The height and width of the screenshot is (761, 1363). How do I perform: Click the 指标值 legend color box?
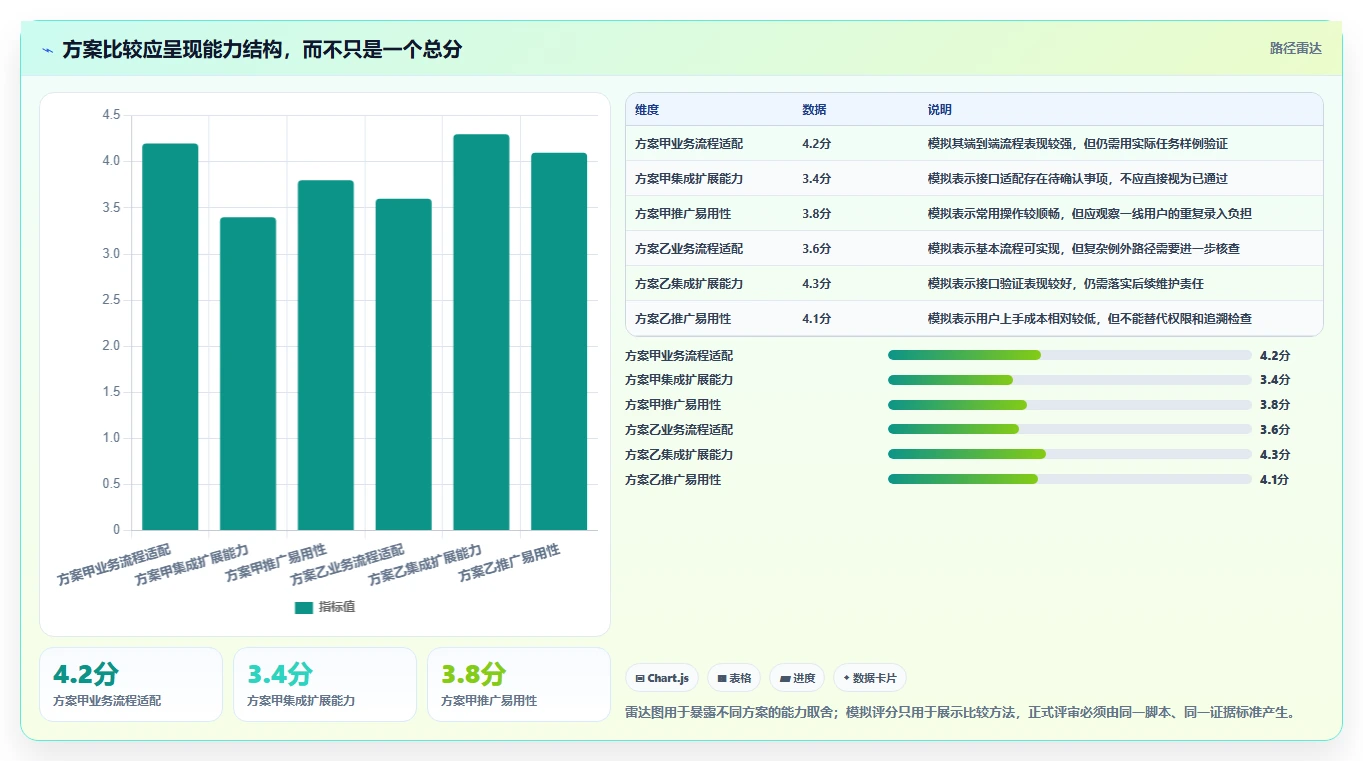pyautogui.click(x=304, y=608)
